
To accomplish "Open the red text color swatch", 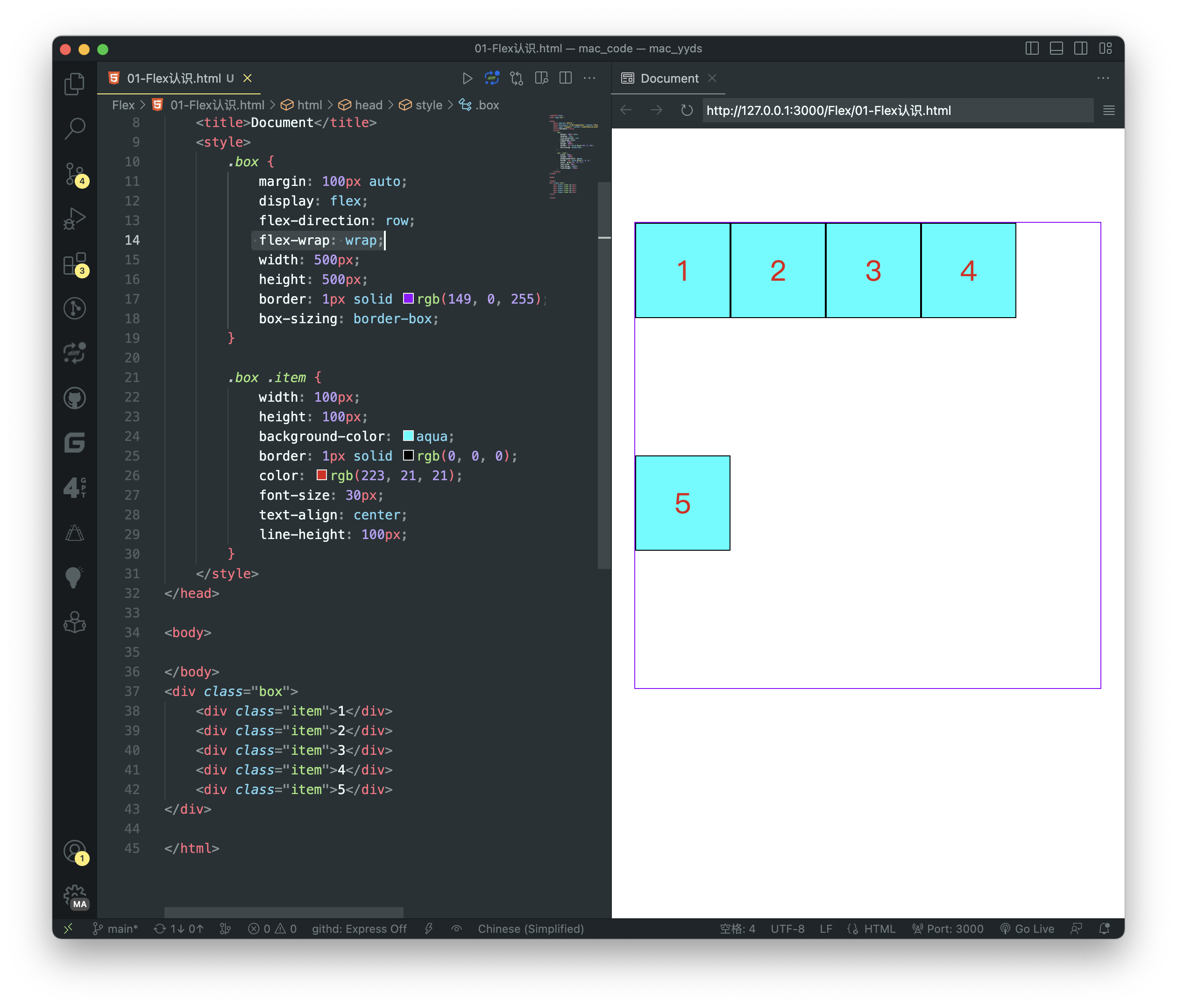I will [321, 475].
